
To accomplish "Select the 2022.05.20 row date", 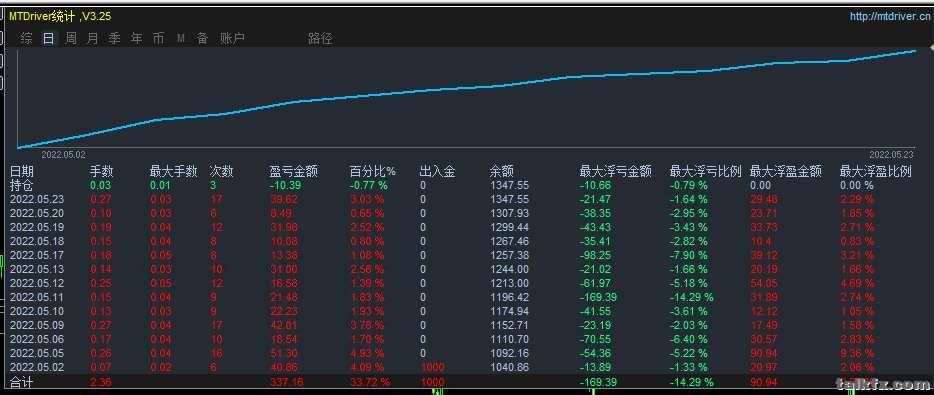I will click(37, 213).
